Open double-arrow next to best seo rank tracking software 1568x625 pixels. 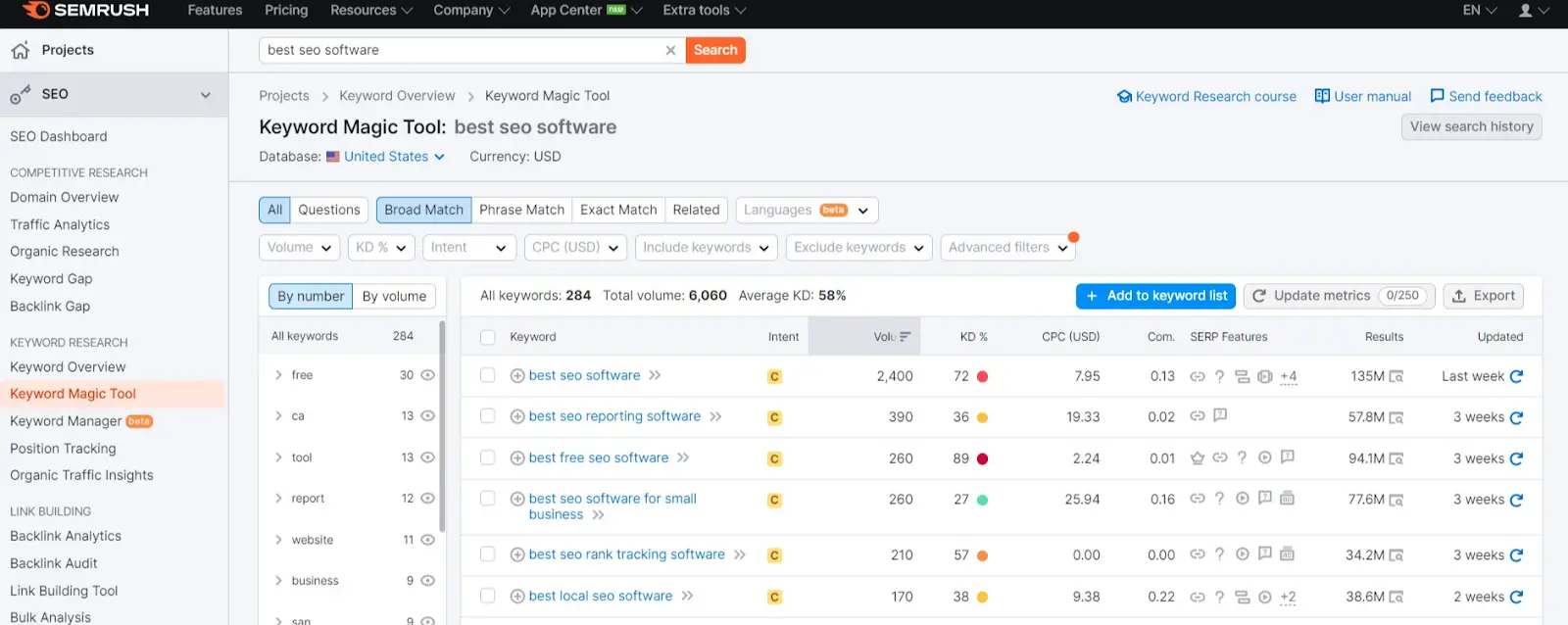(x=740, y=554)
